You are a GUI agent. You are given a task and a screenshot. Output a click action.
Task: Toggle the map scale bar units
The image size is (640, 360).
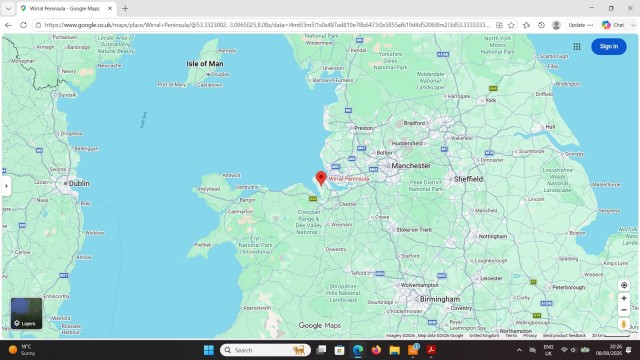coord(611,336)
